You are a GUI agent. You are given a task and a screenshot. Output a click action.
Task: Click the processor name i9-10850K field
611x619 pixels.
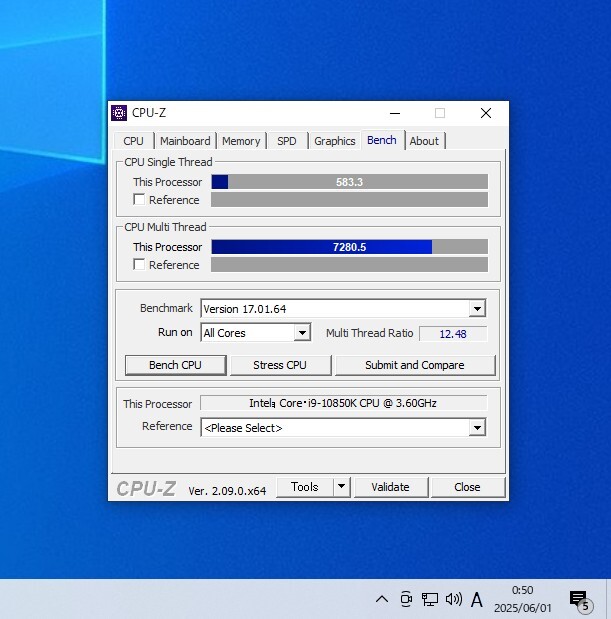[x=343, y=403]
